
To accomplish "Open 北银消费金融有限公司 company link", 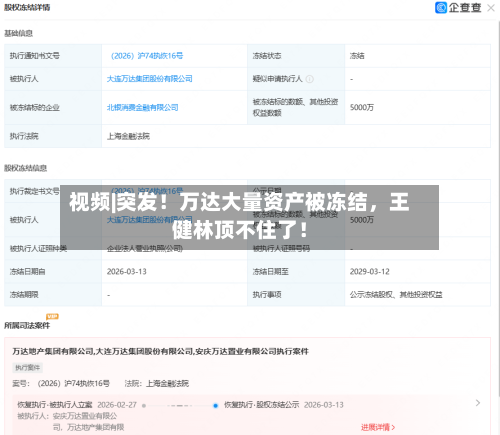I will click(x=142, y=107).
